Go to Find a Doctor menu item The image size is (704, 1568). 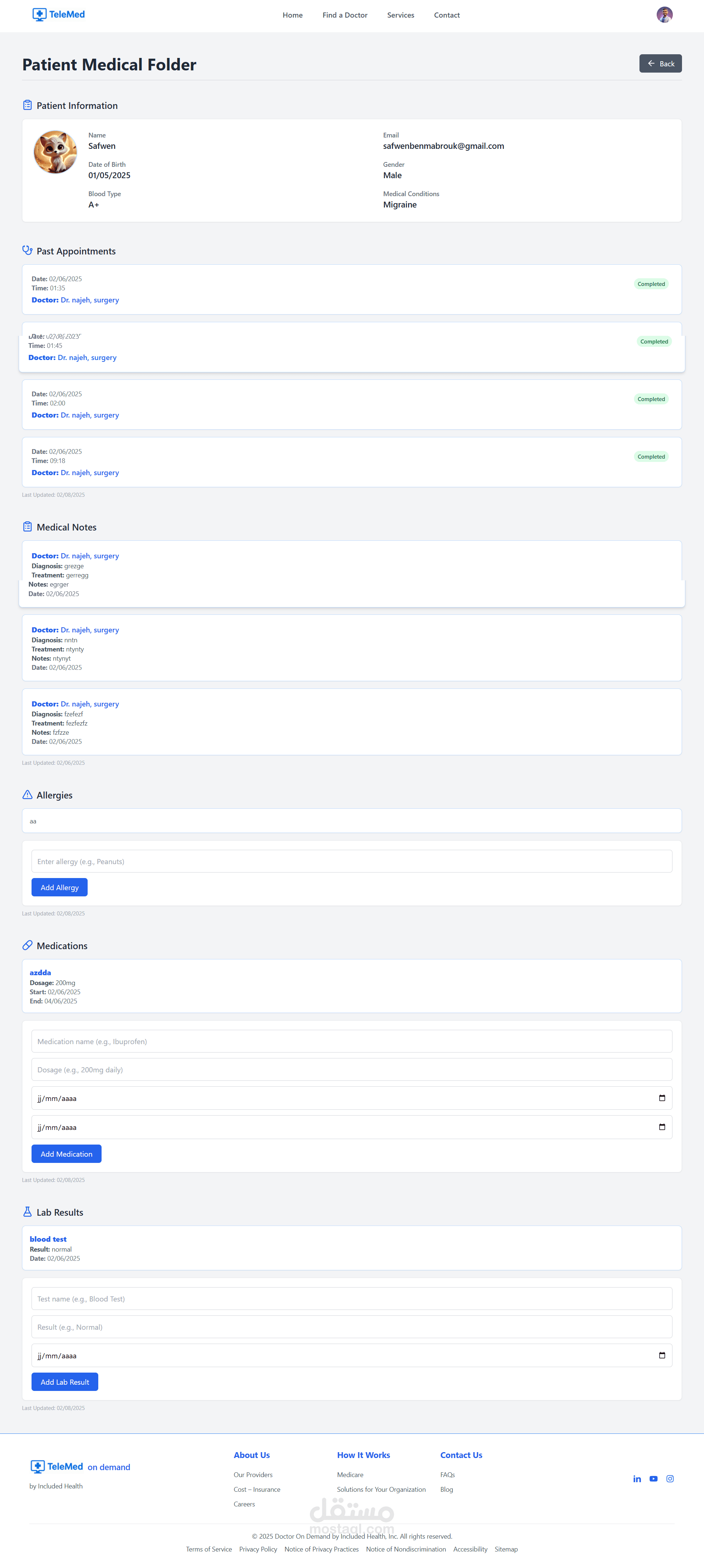345,15
